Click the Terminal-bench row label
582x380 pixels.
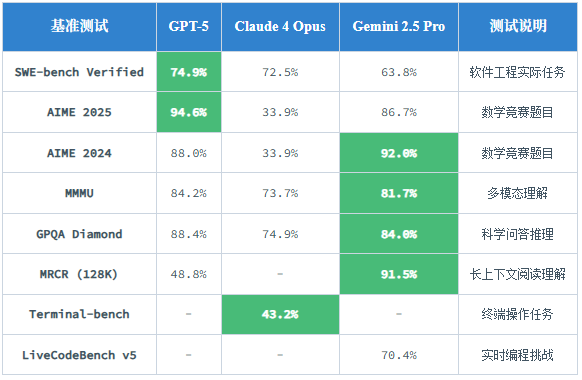coord(79,314)
